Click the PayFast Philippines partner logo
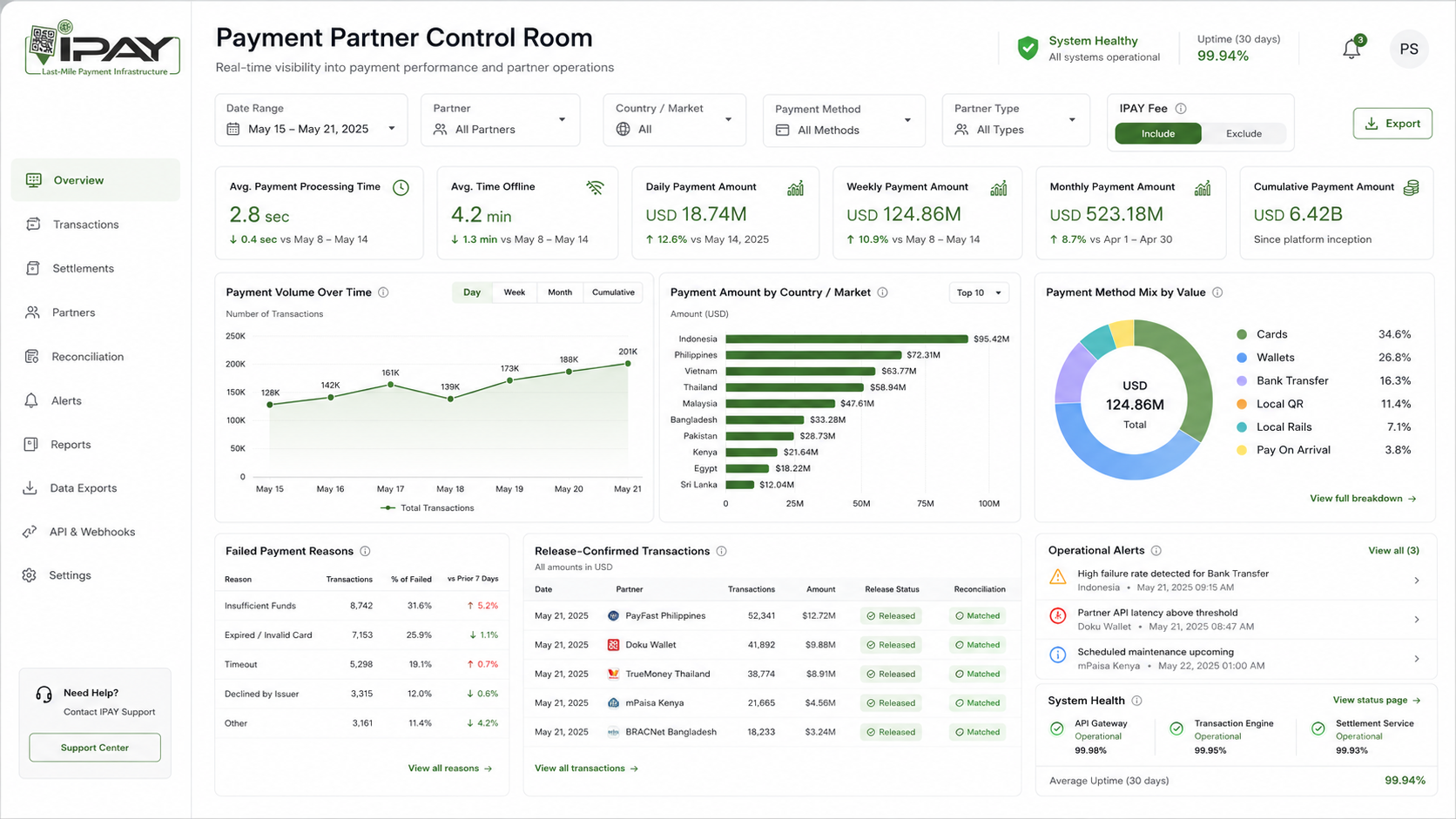The image size is (1456, 819). [x=613, y=615]
